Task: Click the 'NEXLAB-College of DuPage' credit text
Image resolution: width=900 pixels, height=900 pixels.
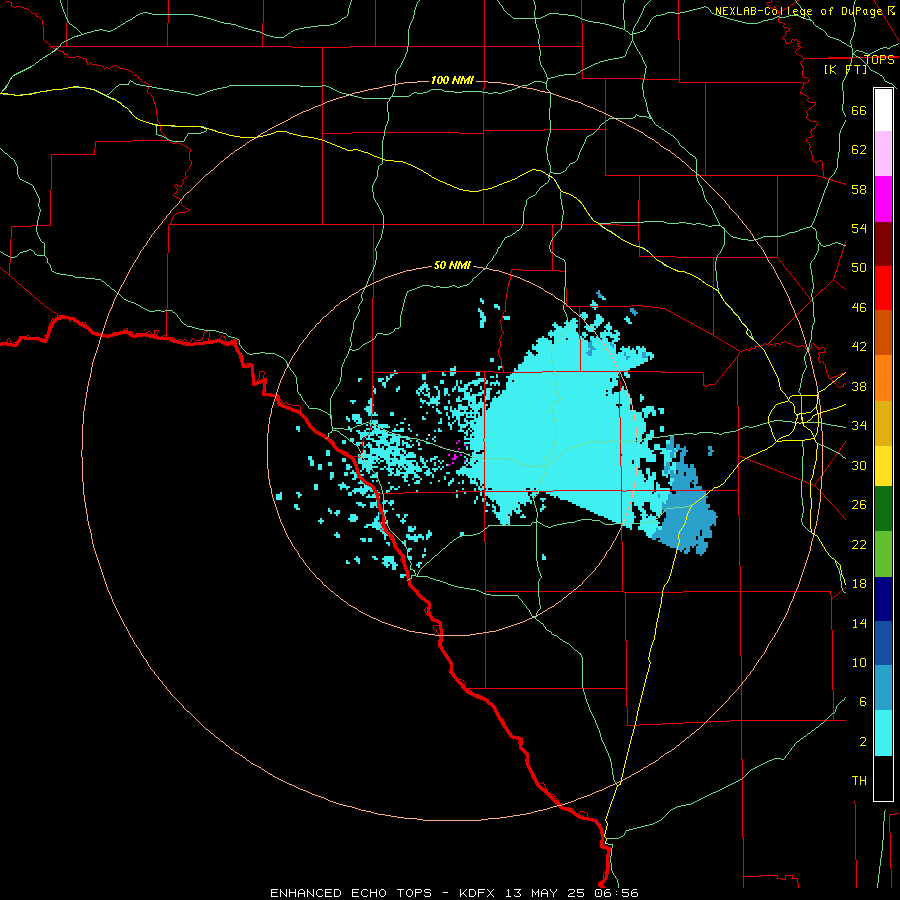Action: pos(800,11)
